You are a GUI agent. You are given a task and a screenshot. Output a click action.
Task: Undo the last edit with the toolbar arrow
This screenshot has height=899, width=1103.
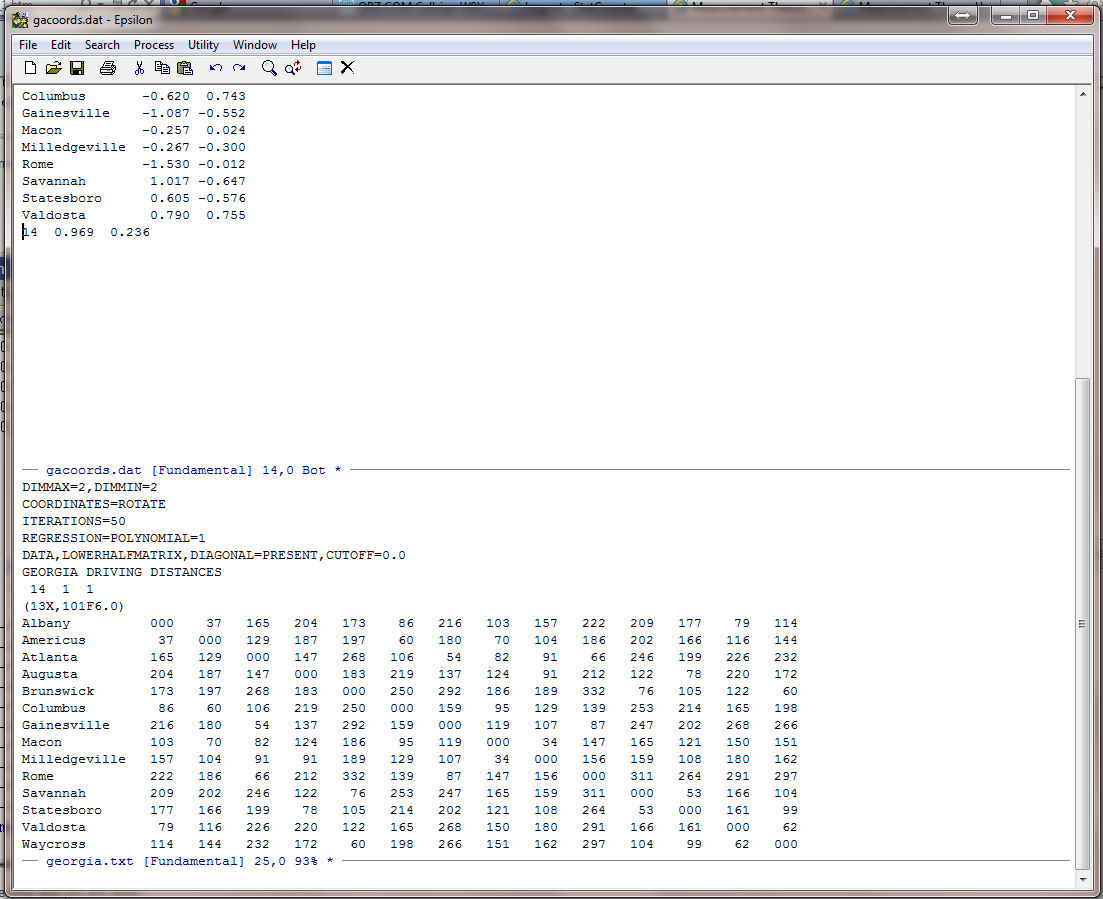216,68
